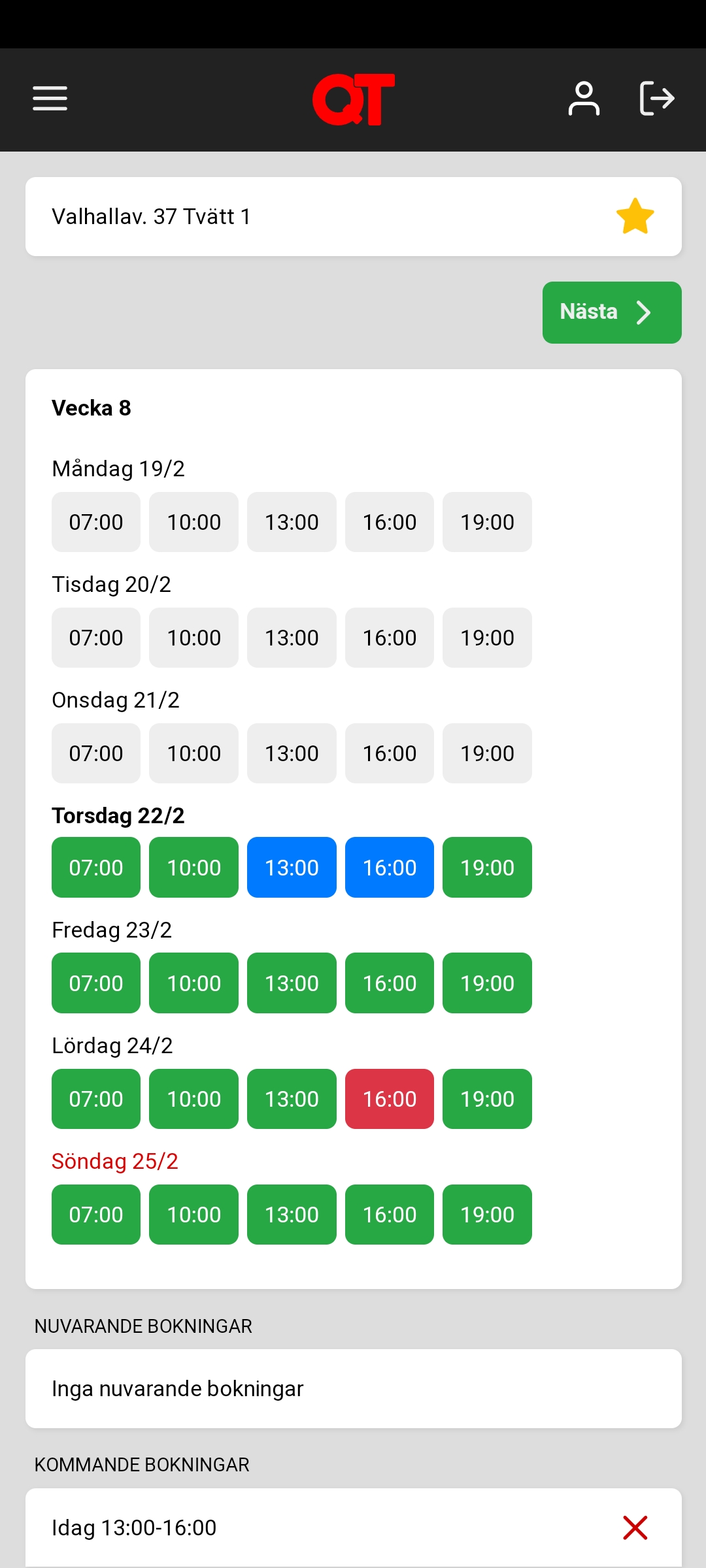Choose 19:00 slot on Torsdag 22/2

[487, 868]
